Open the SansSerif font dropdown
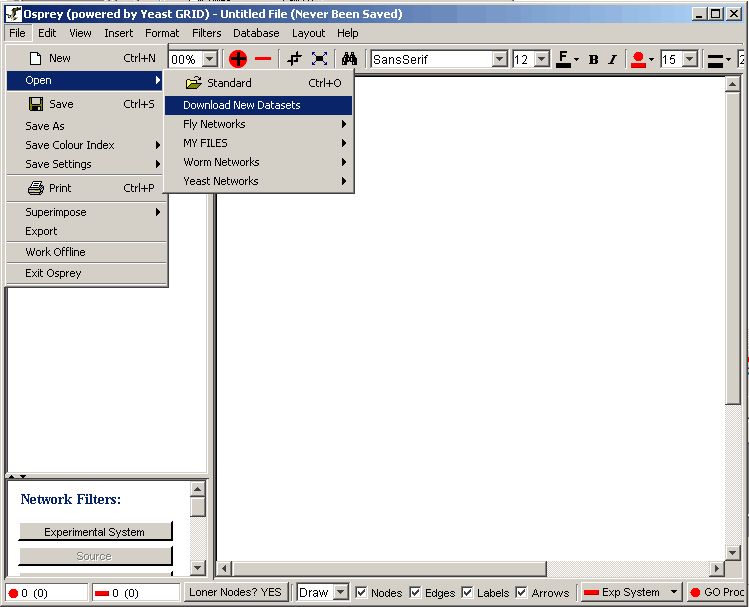Image resolution: width=749 pixels, height=607 pixels. pos(500,60)
